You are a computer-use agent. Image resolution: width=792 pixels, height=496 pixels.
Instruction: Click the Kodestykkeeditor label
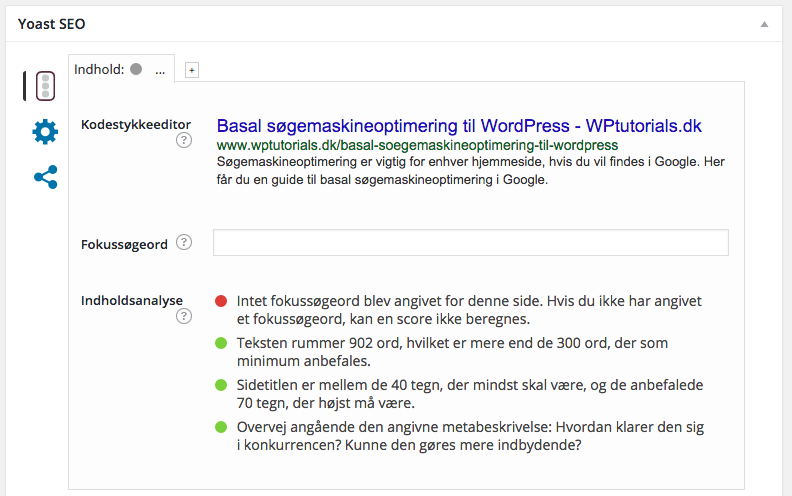(x=136, y=125)
